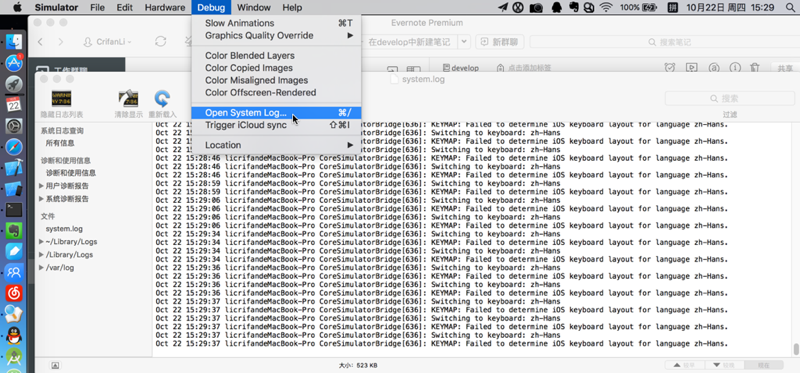Click 在develop中新建笔记 button
The image size is (800, 373).
pos(409,42)
